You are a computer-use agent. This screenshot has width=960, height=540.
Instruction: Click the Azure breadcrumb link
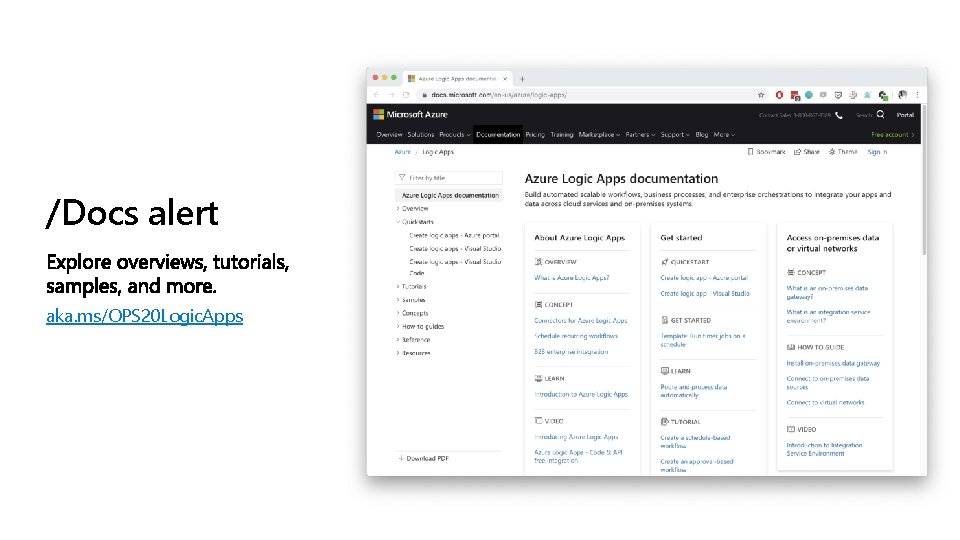tap(402, 152)
